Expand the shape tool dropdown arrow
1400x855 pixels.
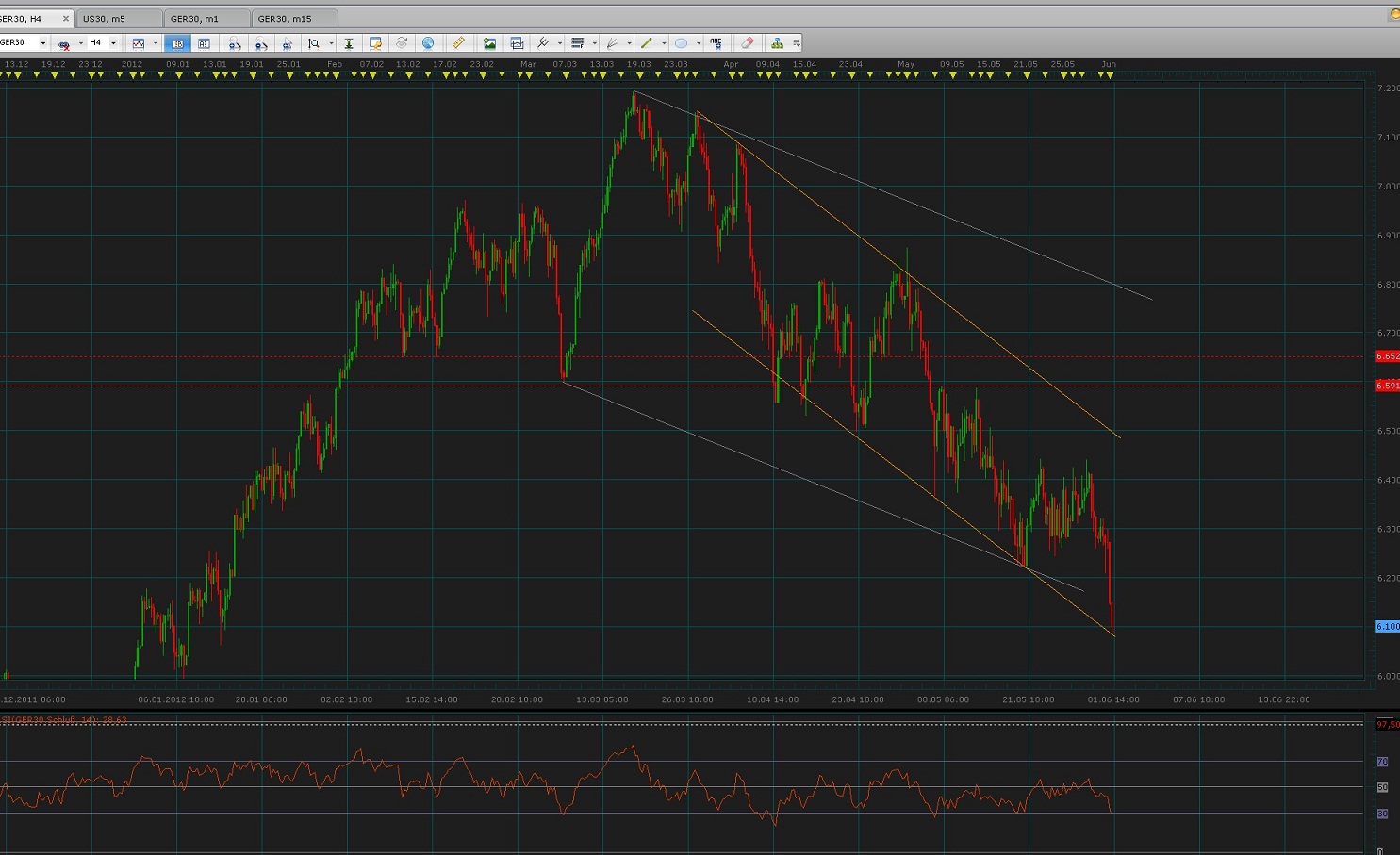pyautogui.click(x=699, y=43)
